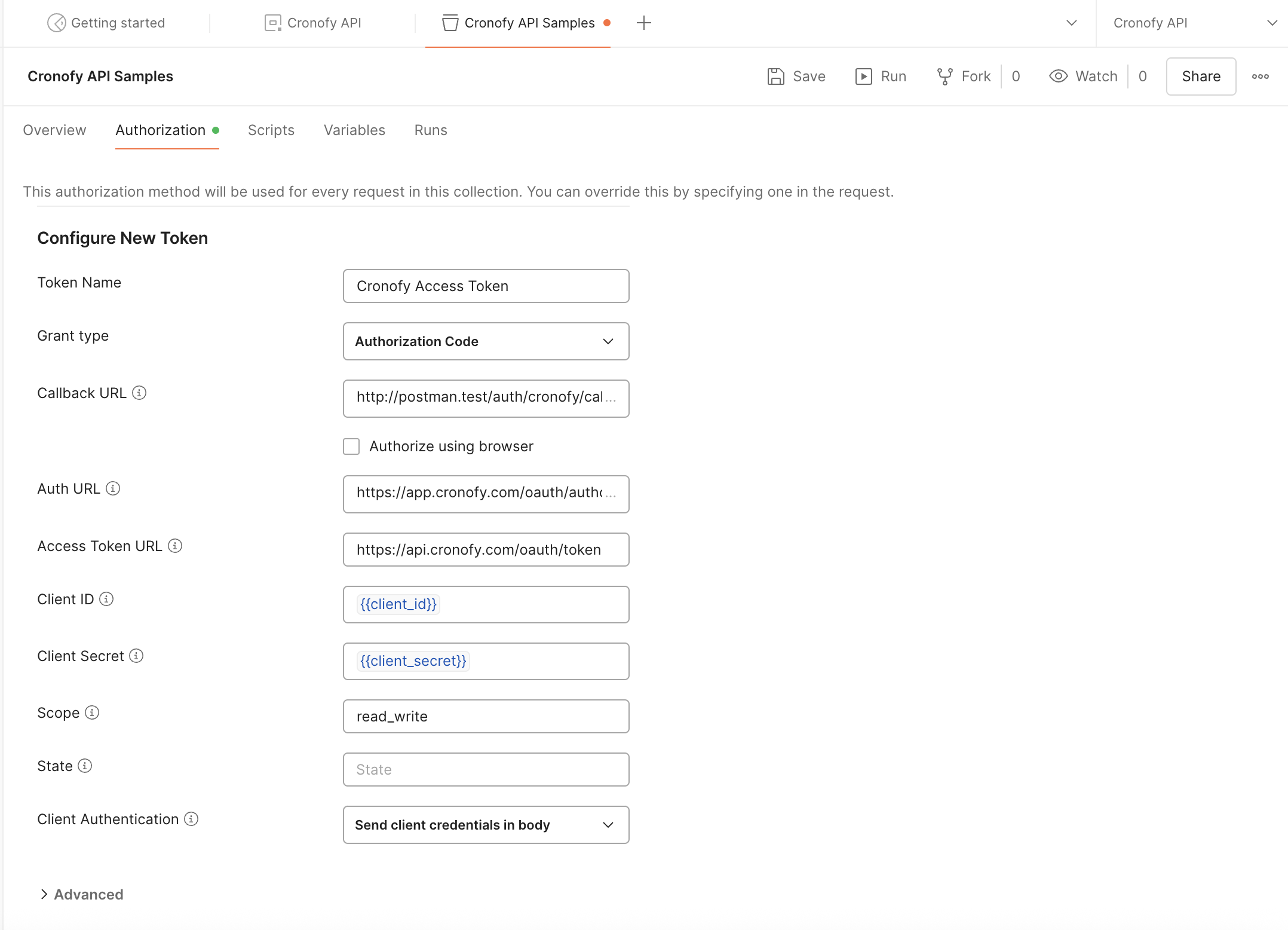Image resolution: width=1288 pixels, height=930 pixels.
Task: Click the Callback URL info icon
Action: [139, 393]
